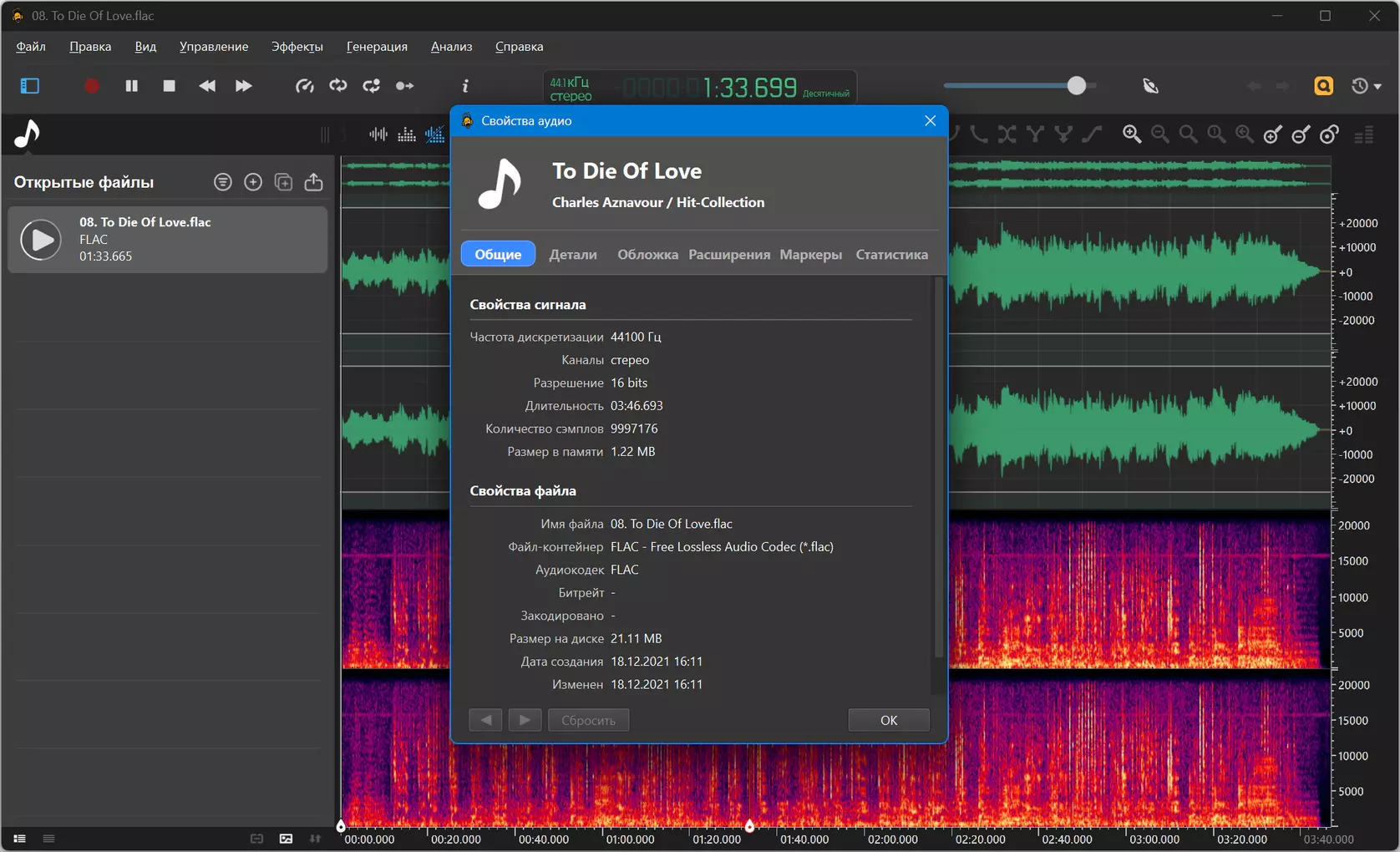Open the Генерация menu
Image resolution: width=1400 pixels, height=852 pixels.
click(x=377, y=47)
